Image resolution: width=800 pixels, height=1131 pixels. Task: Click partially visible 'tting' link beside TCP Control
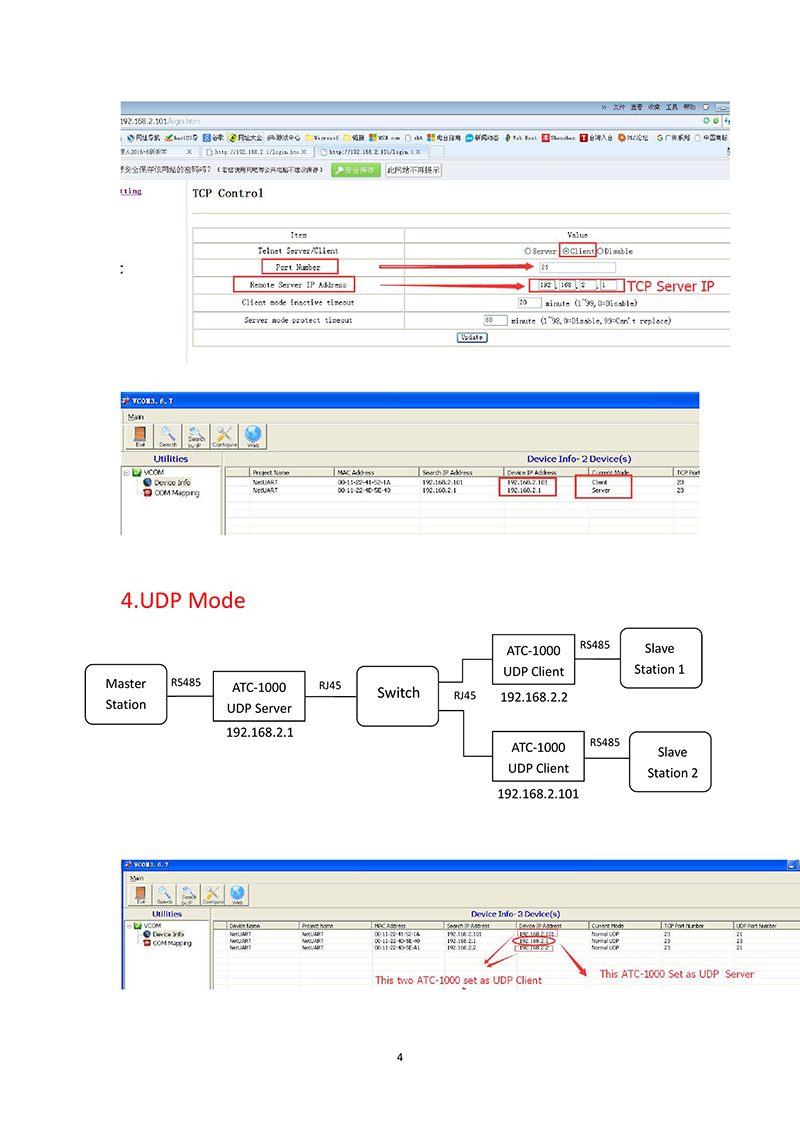(x=131, y=191)
